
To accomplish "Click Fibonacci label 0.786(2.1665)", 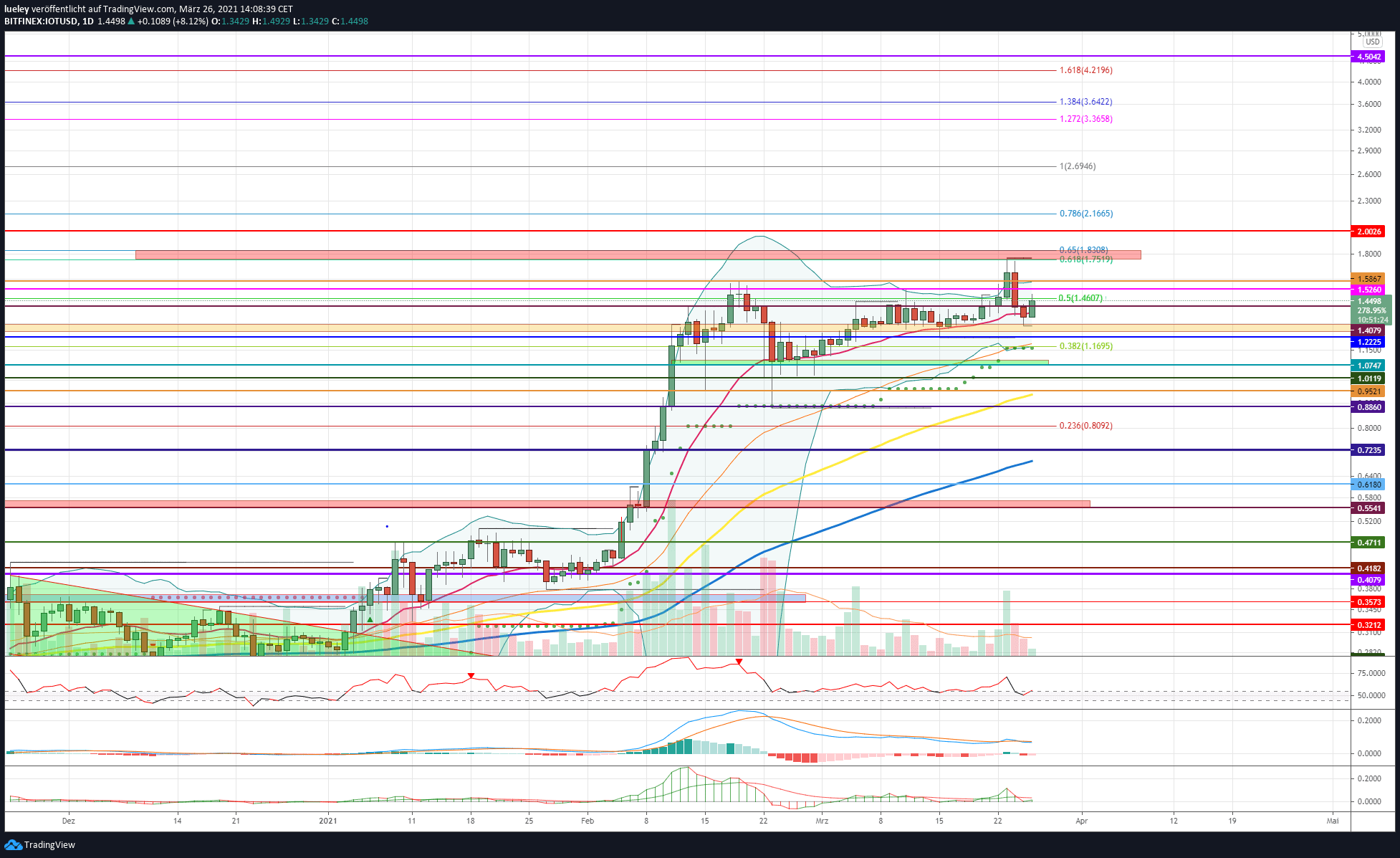I will [1085, 214].
